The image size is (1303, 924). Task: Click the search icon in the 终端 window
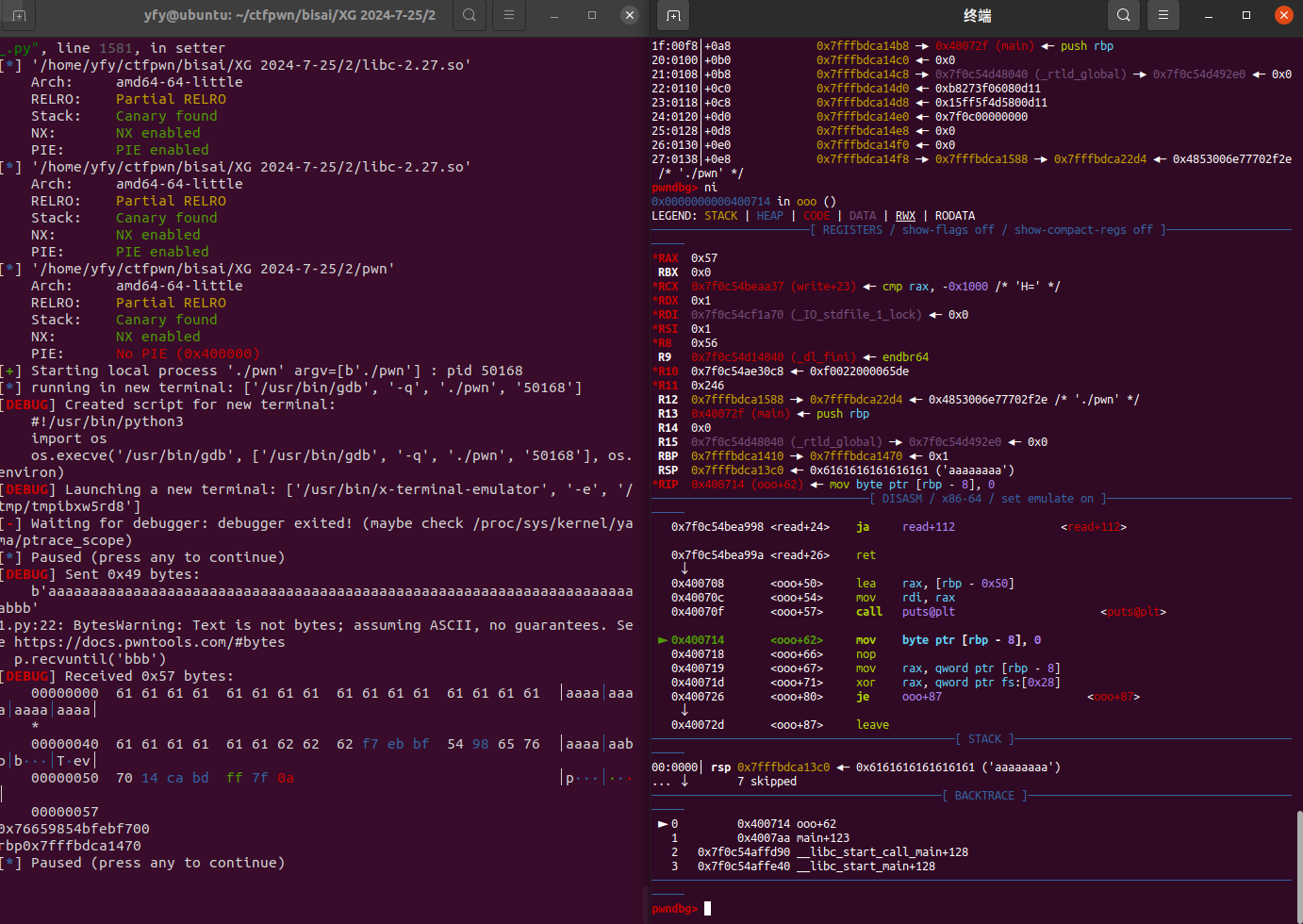(1124, 15)
